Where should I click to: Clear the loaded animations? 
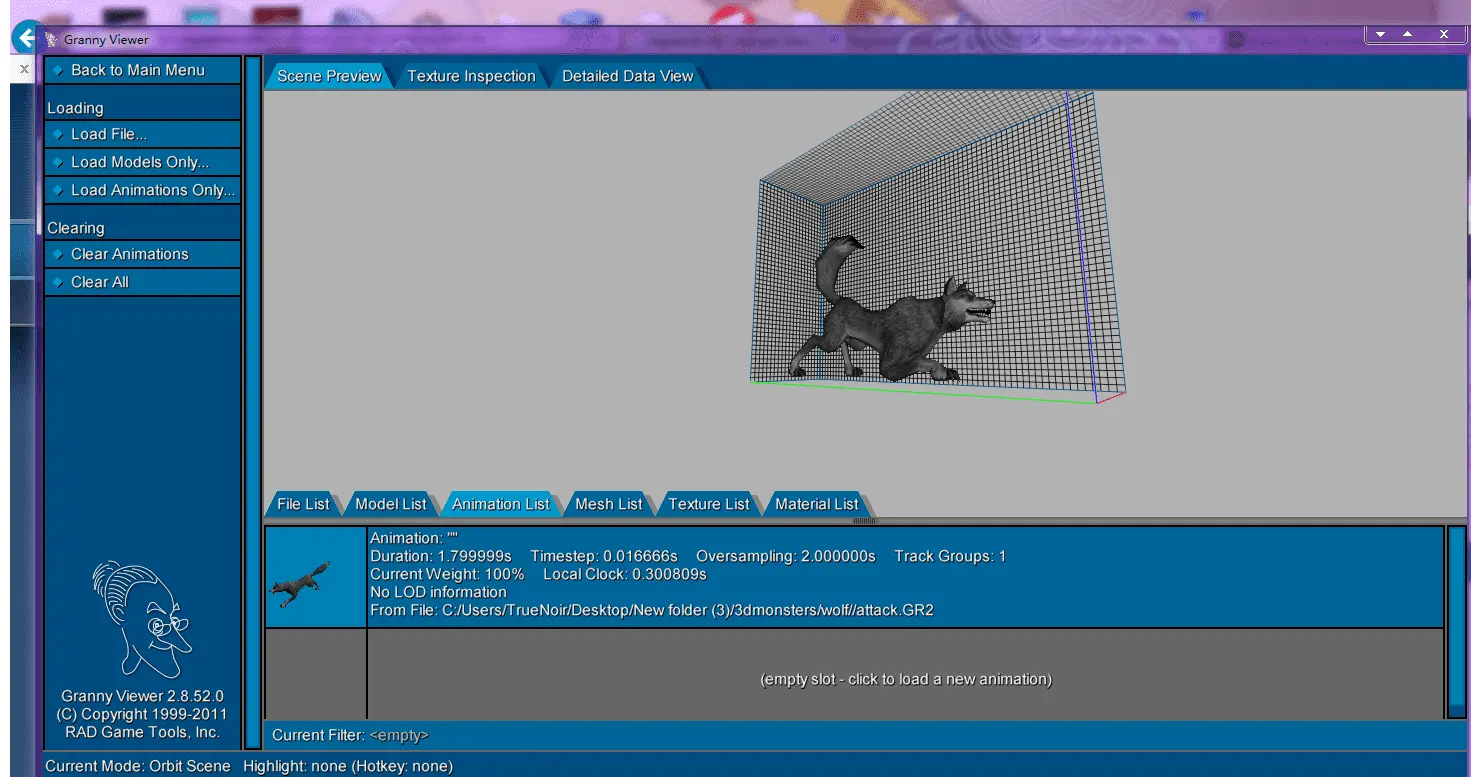coord(142,254)
